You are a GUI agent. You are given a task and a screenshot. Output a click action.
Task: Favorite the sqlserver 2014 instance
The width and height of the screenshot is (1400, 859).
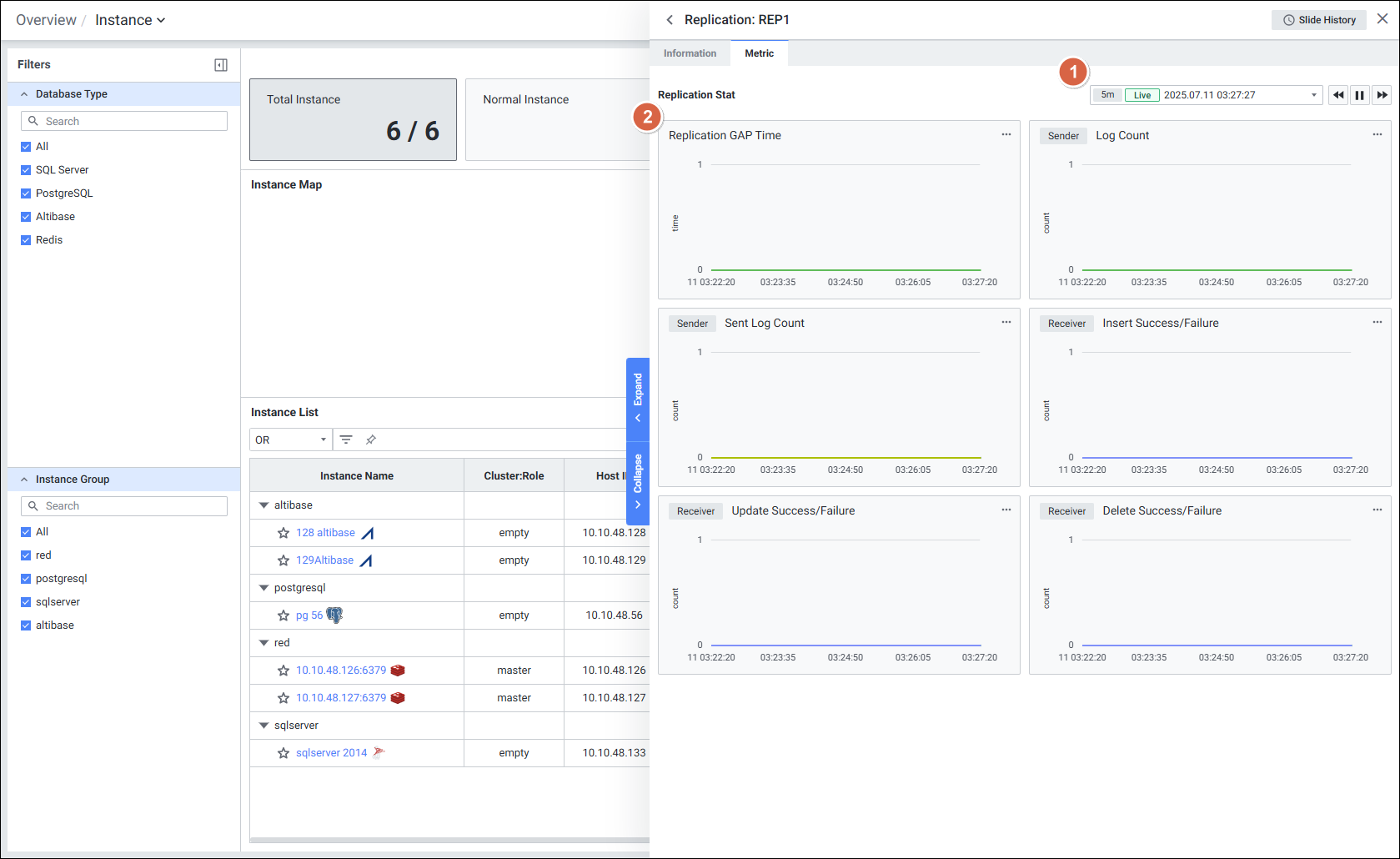pos(284,753)
